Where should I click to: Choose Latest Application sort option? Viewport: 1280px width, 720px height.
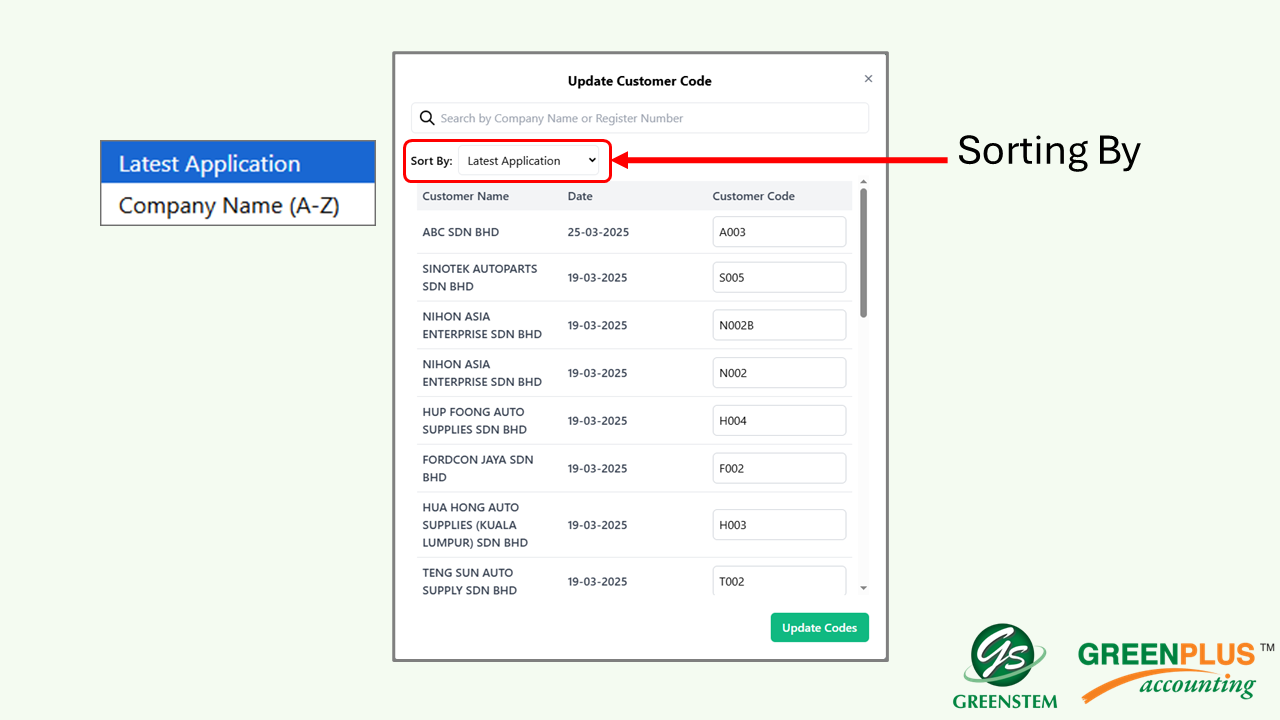coord(238,164)
